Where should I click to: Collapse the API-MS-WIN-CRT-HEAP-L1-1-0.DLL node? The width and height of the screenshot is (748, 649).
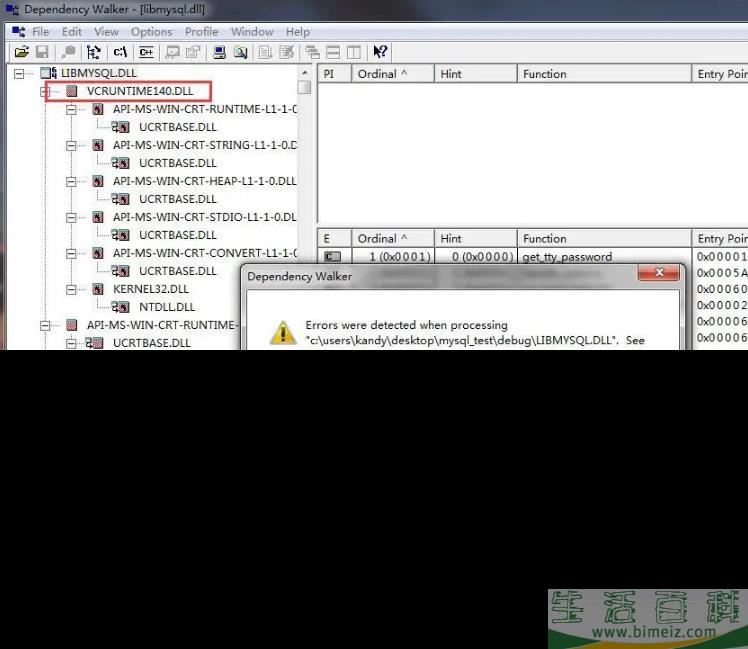click(x=71, y=182)
